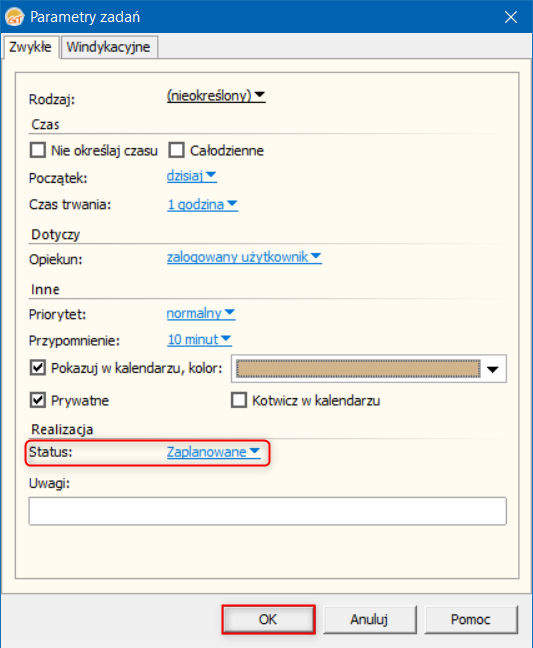Screen dimensions: 533x648
Task: Open the Czas trwania 1 godzina dropdown
Action: click(x=202, y=204)
